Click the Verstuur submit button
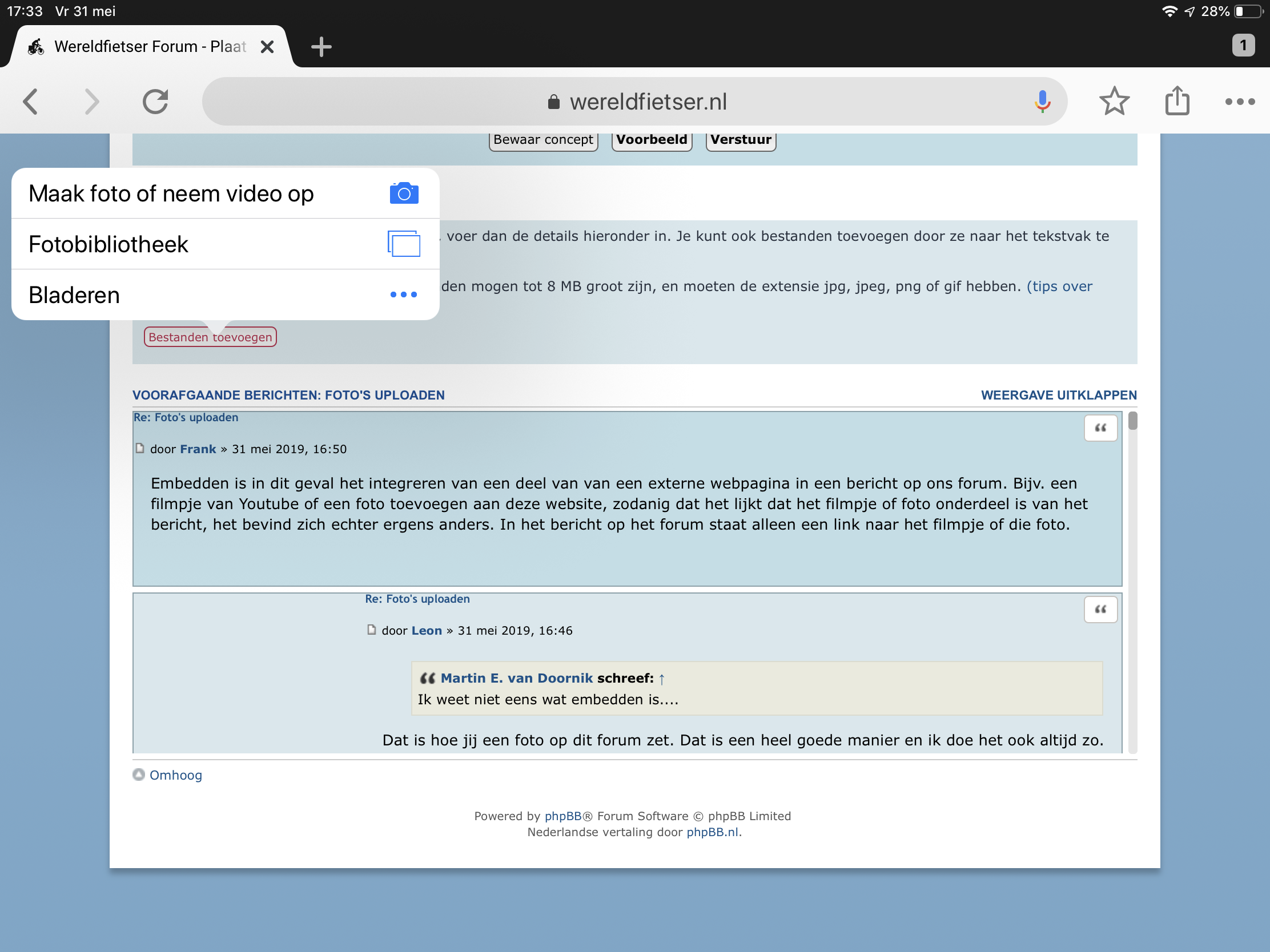This screenshot has width=1270, height=952. [741, 140]
